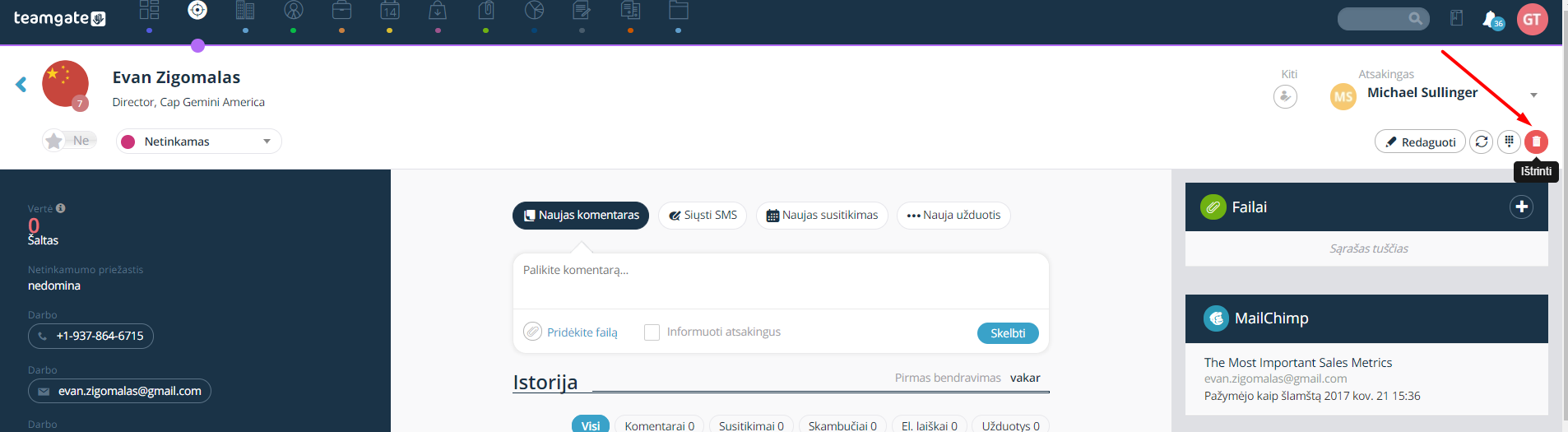Viewport: 1568px width, 432px height.
Task: Select the 'Naujas susitikimas' tab
Action: click(x=822, y=216)
